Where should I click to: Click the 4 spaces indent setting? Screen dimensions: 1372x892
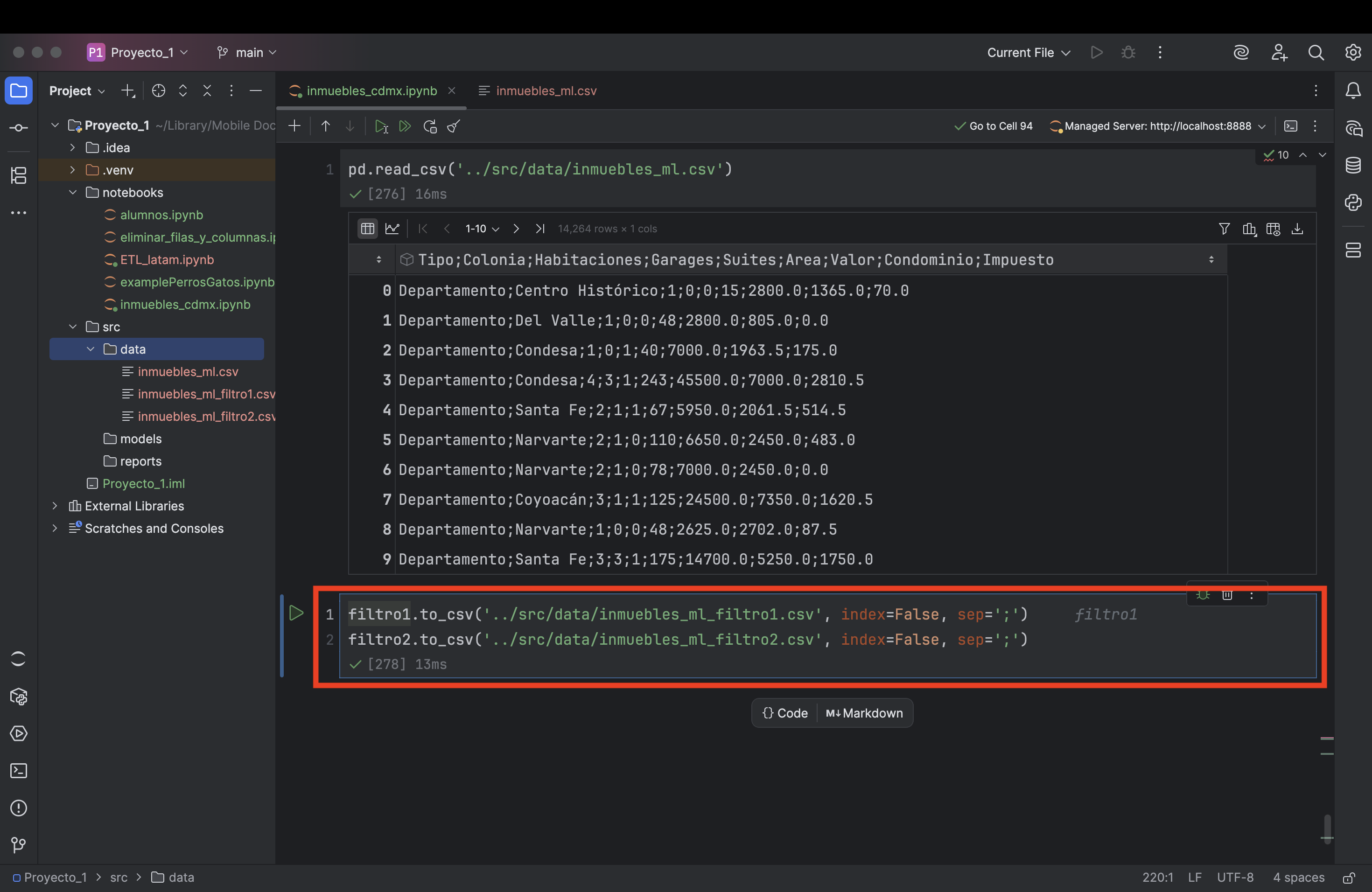(1298, 877)
